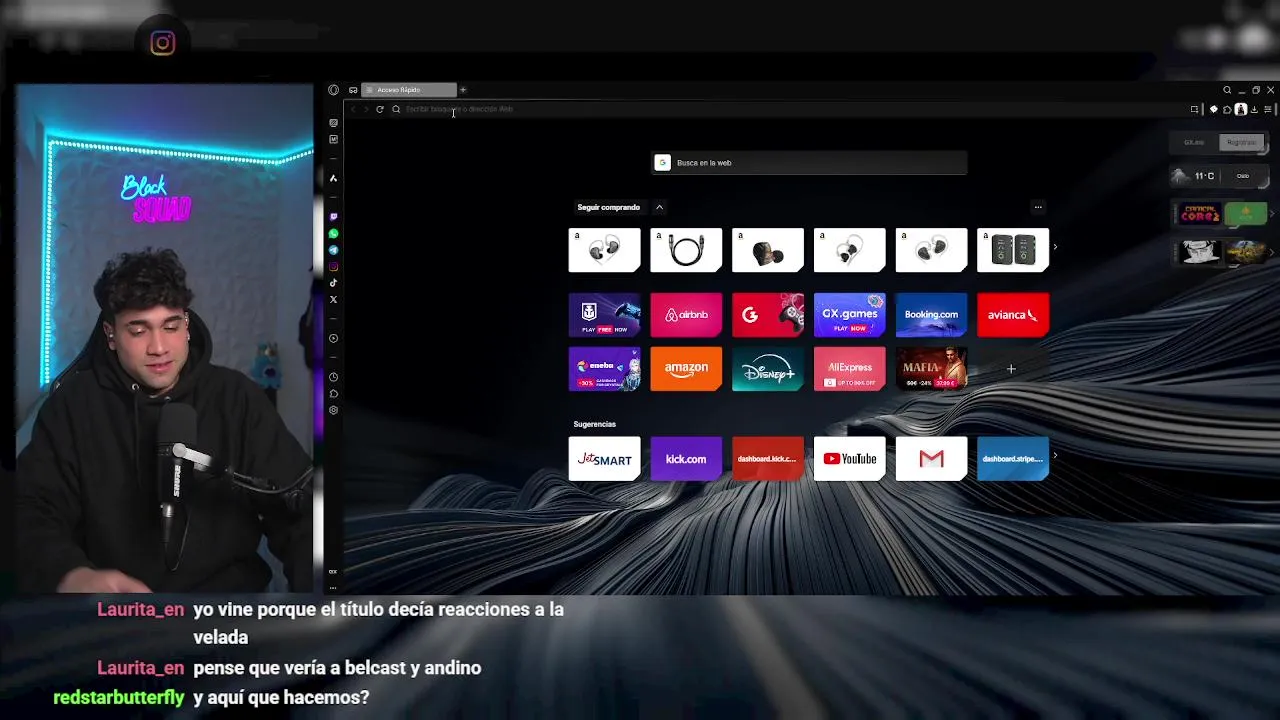Open the YouTube suggestion tile
Screen dimensions: 1280x720
coord(850,459)
